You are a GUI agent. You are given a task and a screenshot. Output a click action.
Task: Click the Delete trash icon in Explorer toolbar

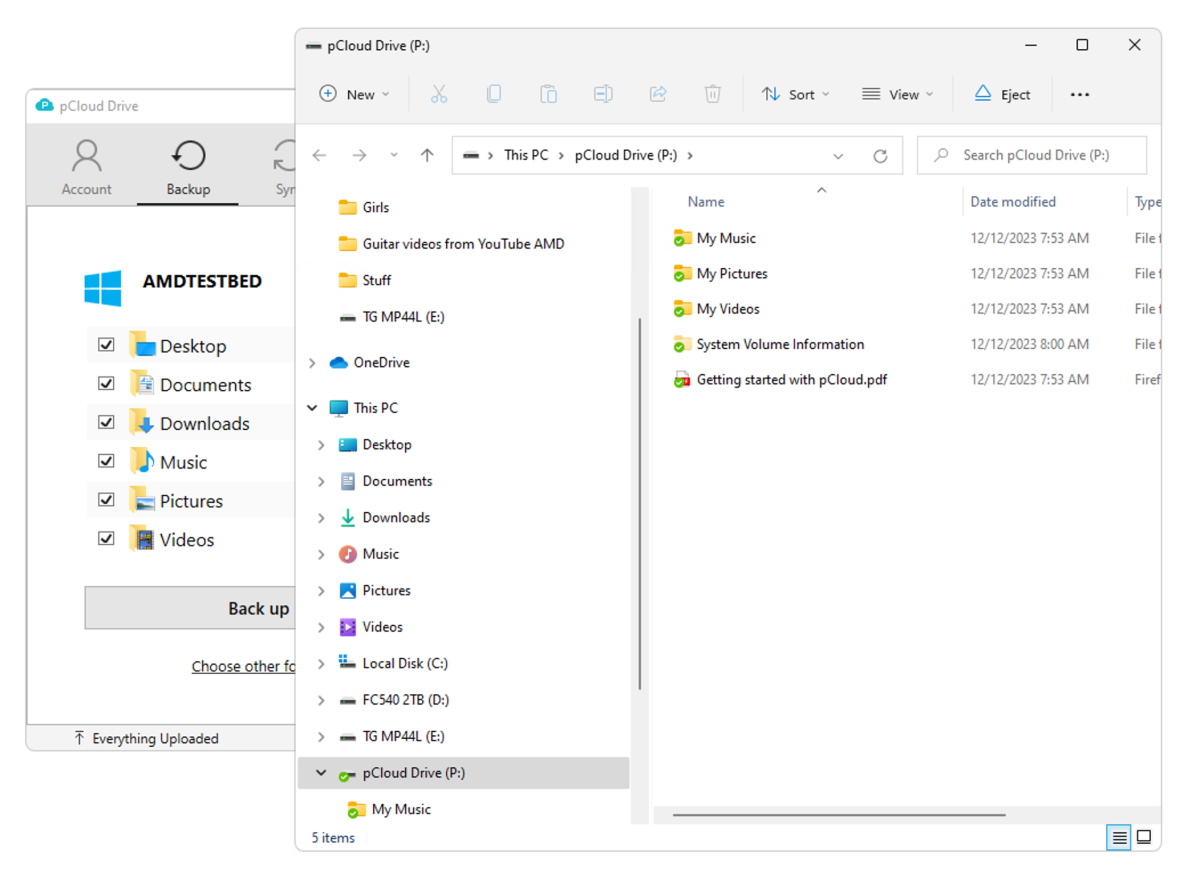click(713, 94)
